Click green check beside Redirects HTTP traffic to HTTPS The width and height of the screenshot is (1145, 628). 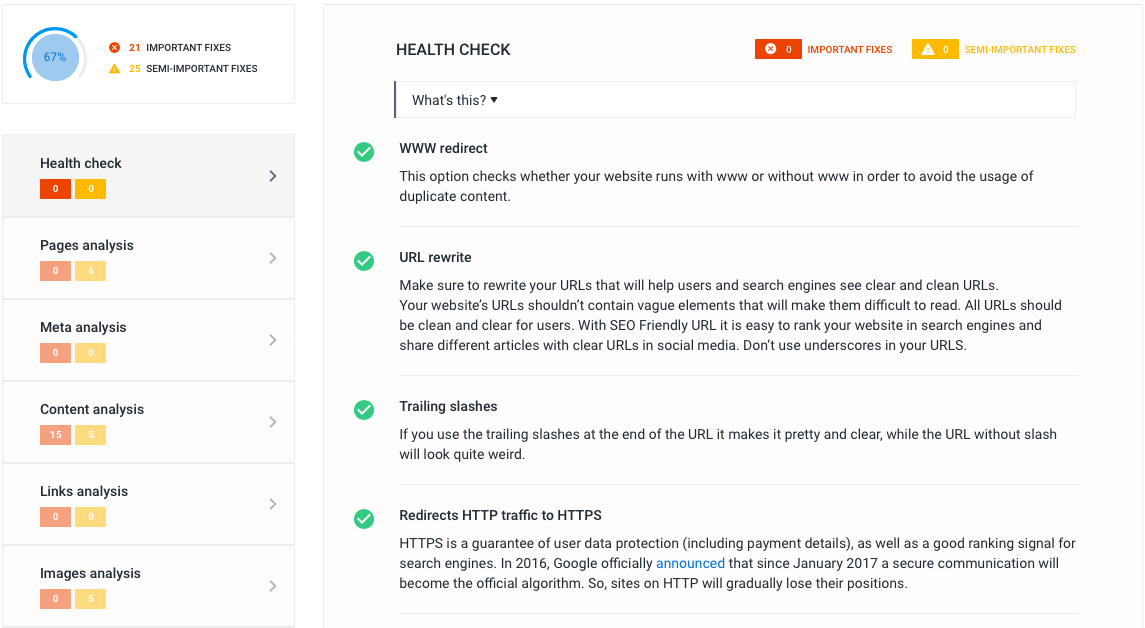click(364, 519)
